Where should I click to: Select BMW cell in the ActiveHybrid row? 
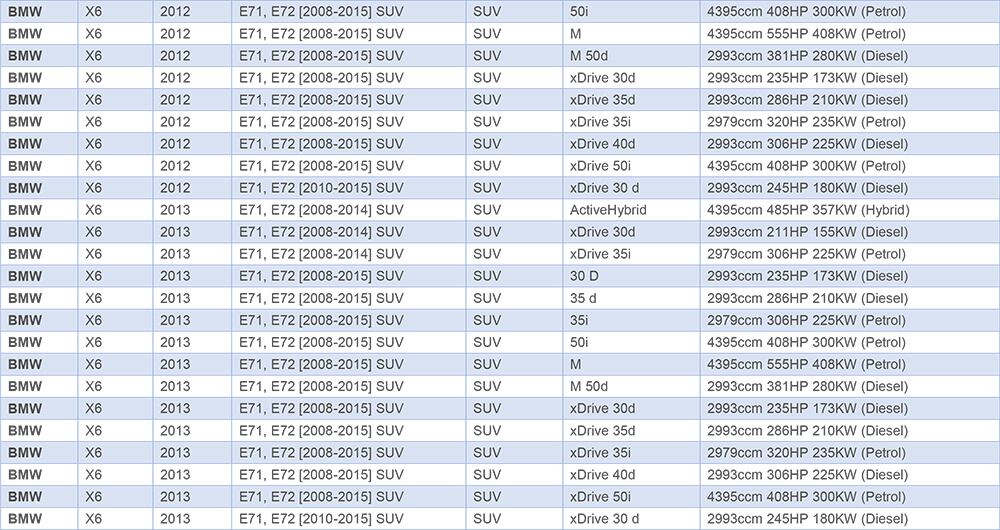[25, 210]
